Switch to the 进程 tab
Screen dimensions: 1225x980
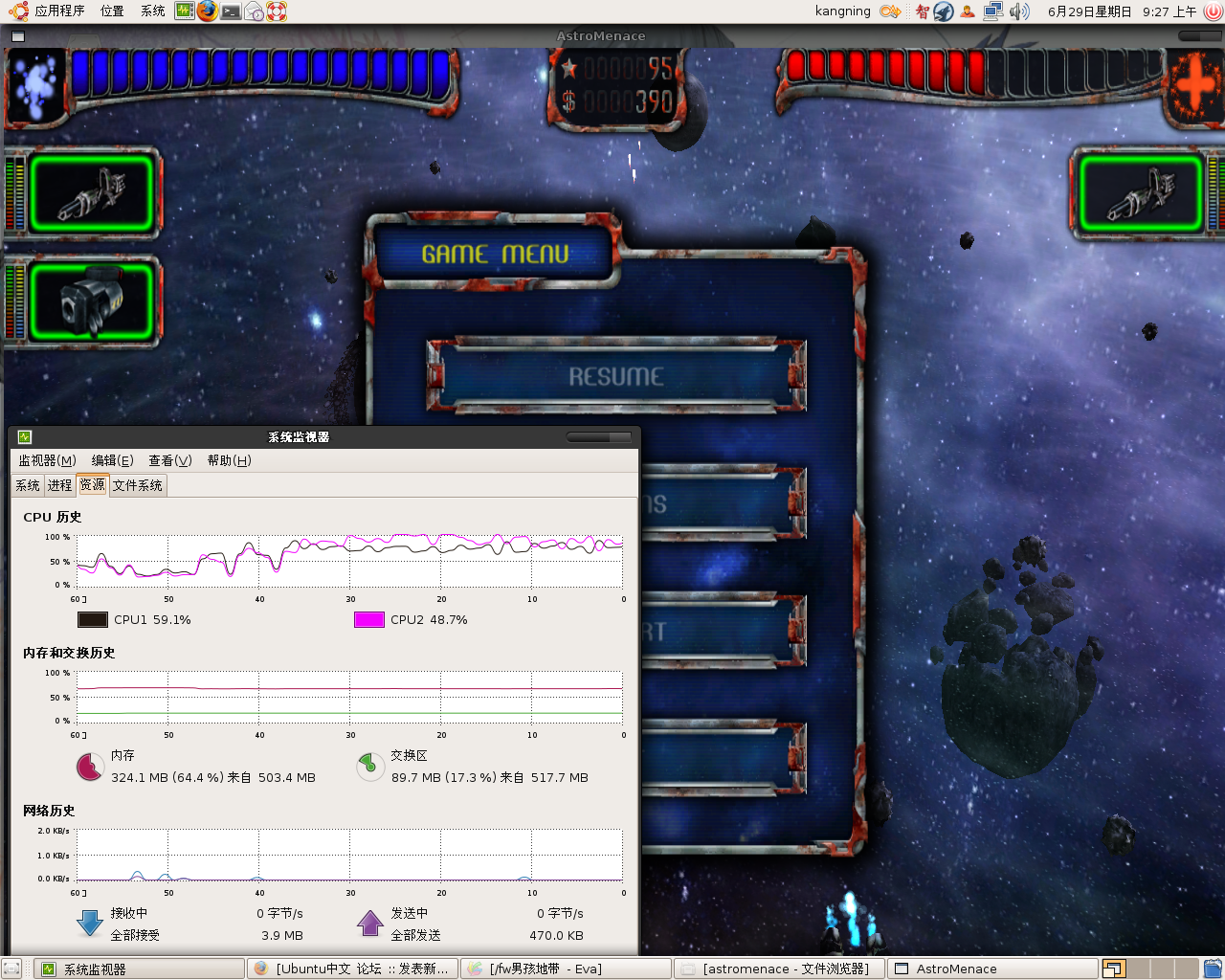(x=60, y=486)
